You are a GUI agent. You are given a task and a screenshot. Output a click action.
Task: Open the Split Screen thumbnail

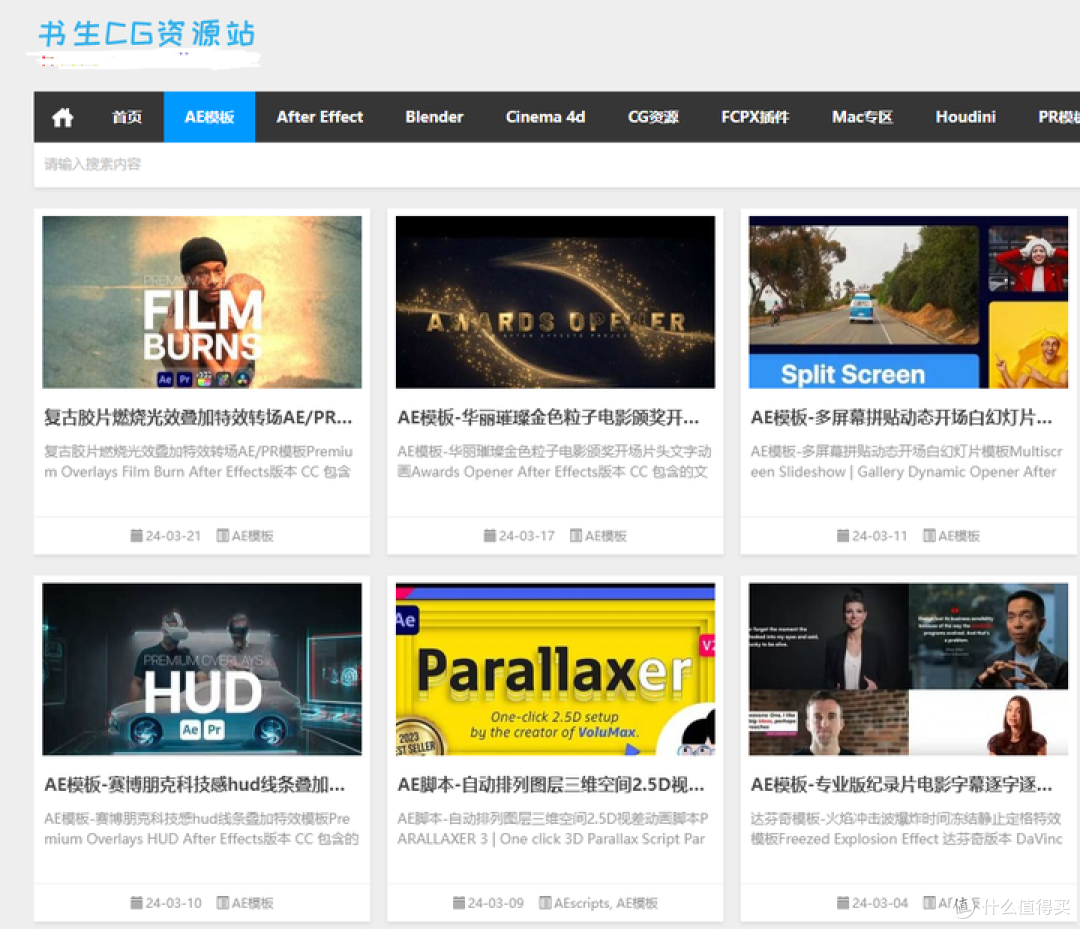point(908,302)
